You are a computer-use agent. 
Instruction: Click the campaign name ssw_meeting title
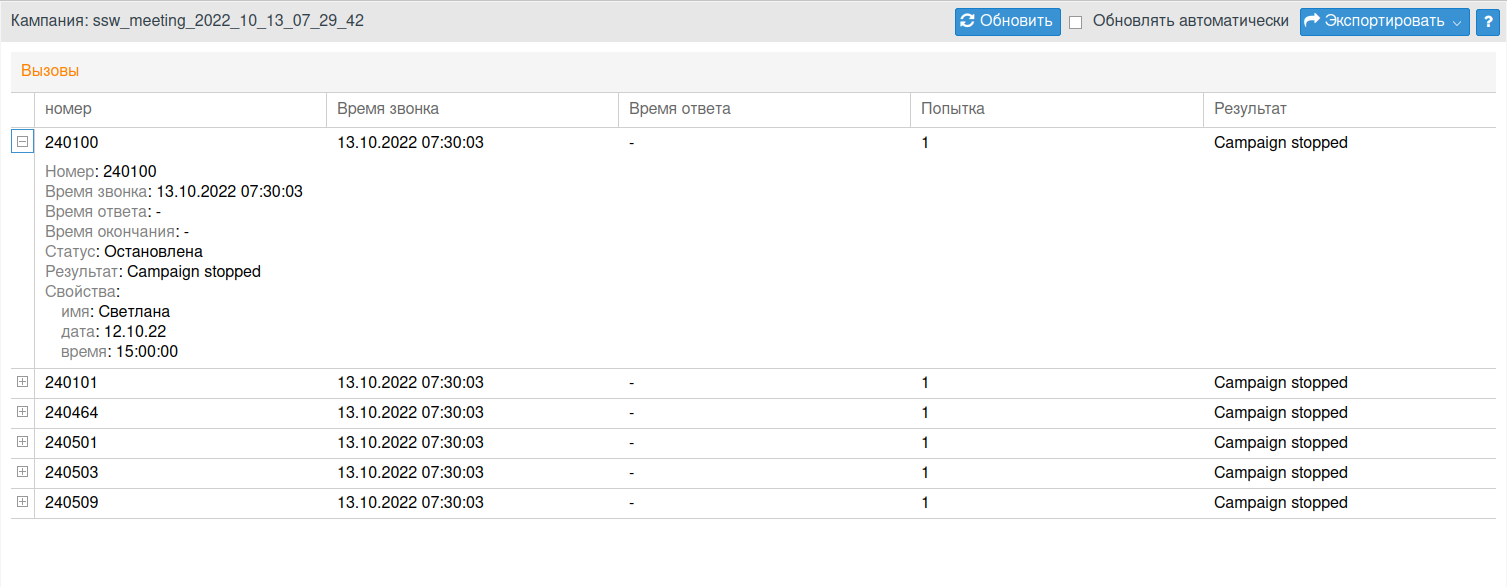[x=187, y=21]
